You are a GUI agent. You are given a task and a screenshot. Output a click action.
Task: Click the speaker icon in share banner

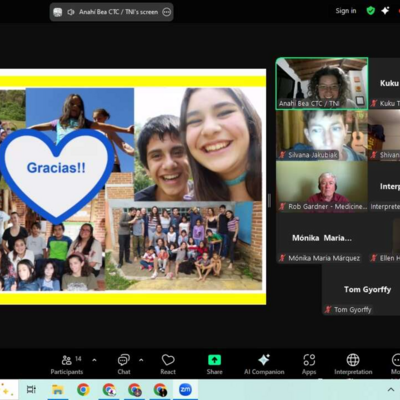pos(71,12)
